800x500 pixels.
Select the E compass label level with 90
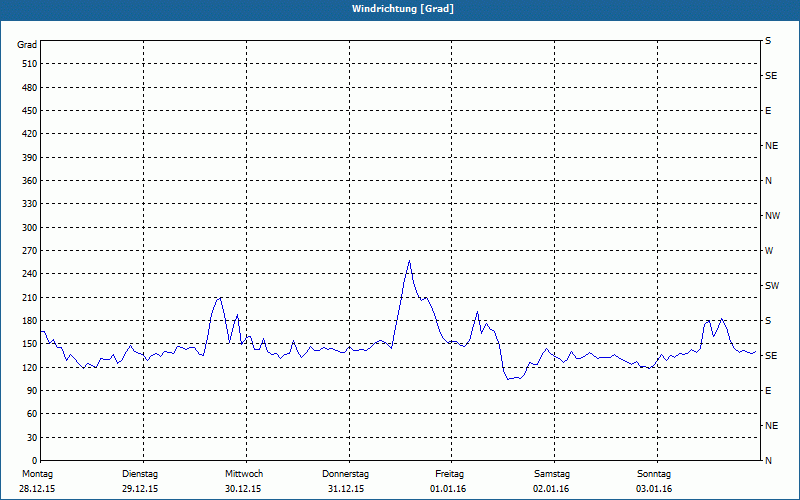pos(768,390)
